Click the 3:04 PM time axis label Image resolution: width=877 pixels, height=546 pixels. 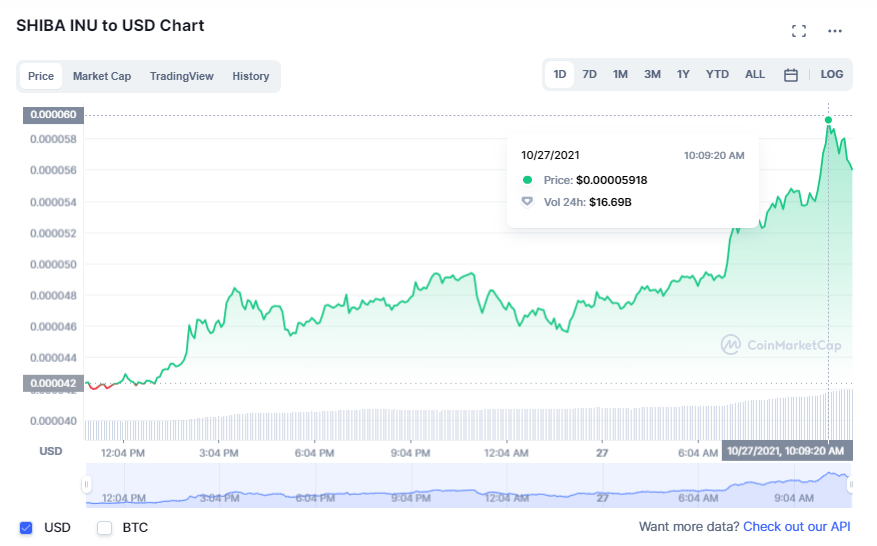219,453
